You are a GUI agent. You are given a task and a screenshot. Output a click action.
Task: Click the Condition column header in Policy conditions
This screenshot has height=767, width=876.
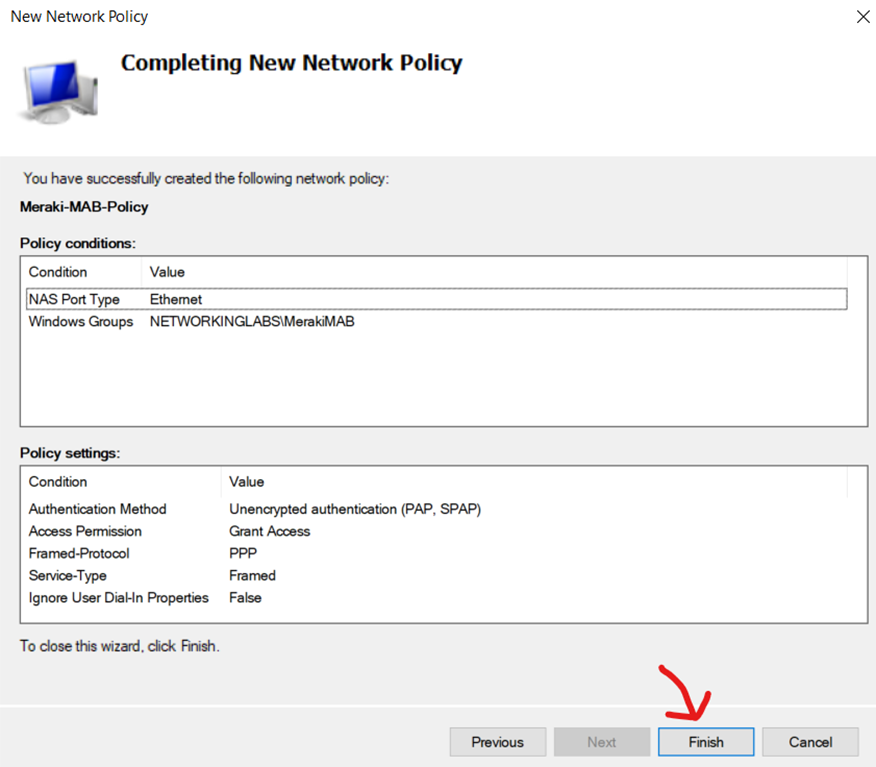[82, 272]
